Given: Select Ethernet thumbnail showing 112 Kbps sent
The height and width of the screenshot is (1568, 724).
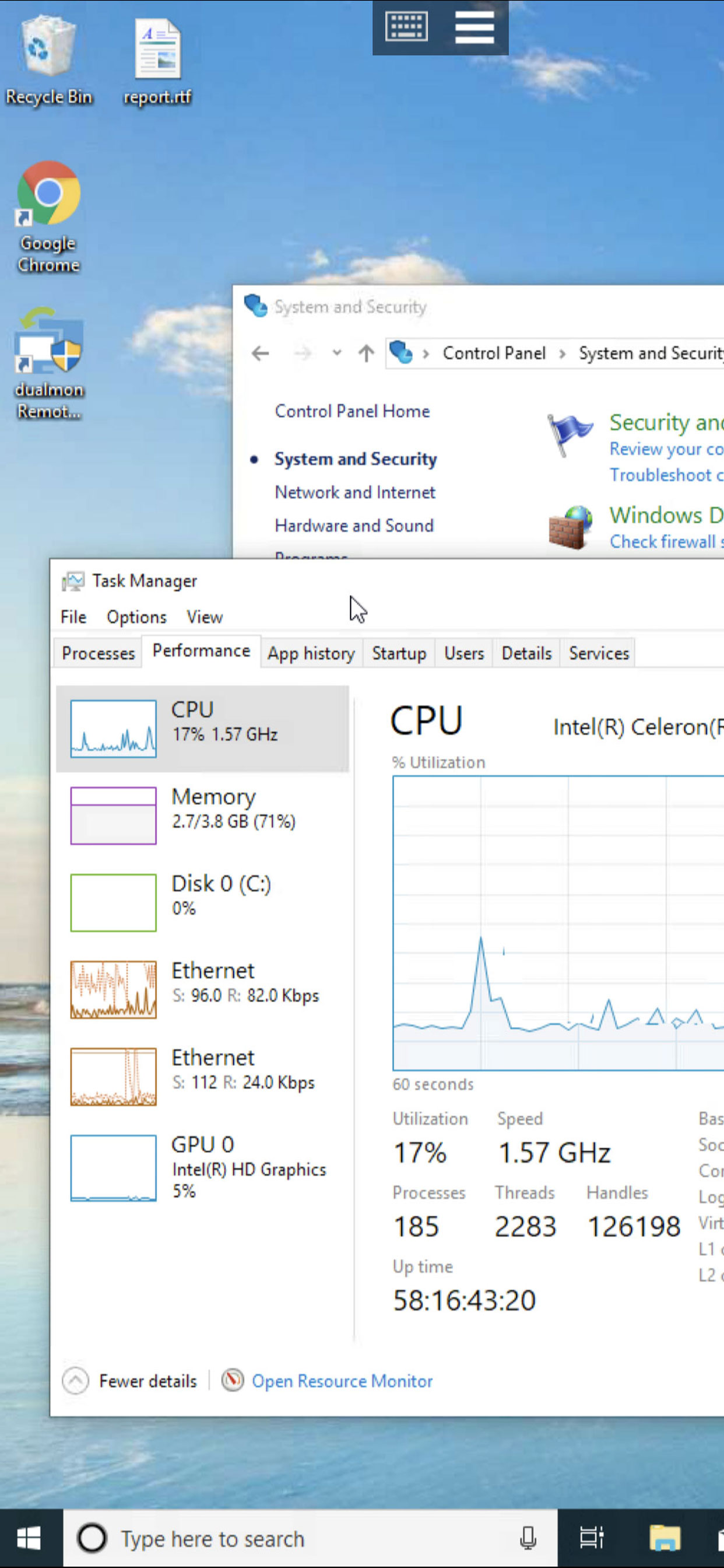Looking at the screenshot, I should point(113,1077).
